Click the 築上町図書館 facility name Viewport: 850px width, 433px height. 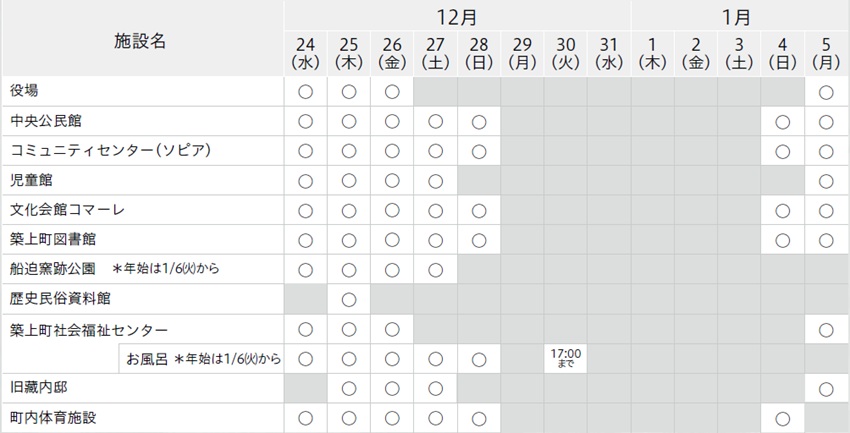coord(53,240)
